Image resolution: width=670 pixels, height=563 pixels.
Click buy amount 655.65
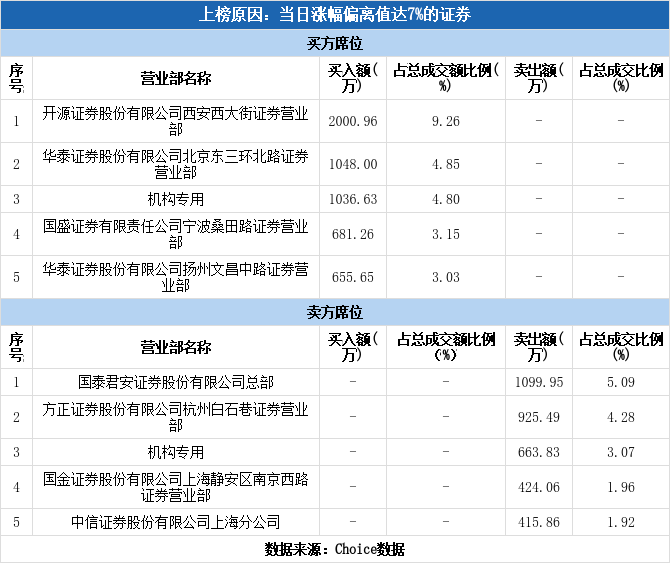pyautogui.click(x=353, y=277)
